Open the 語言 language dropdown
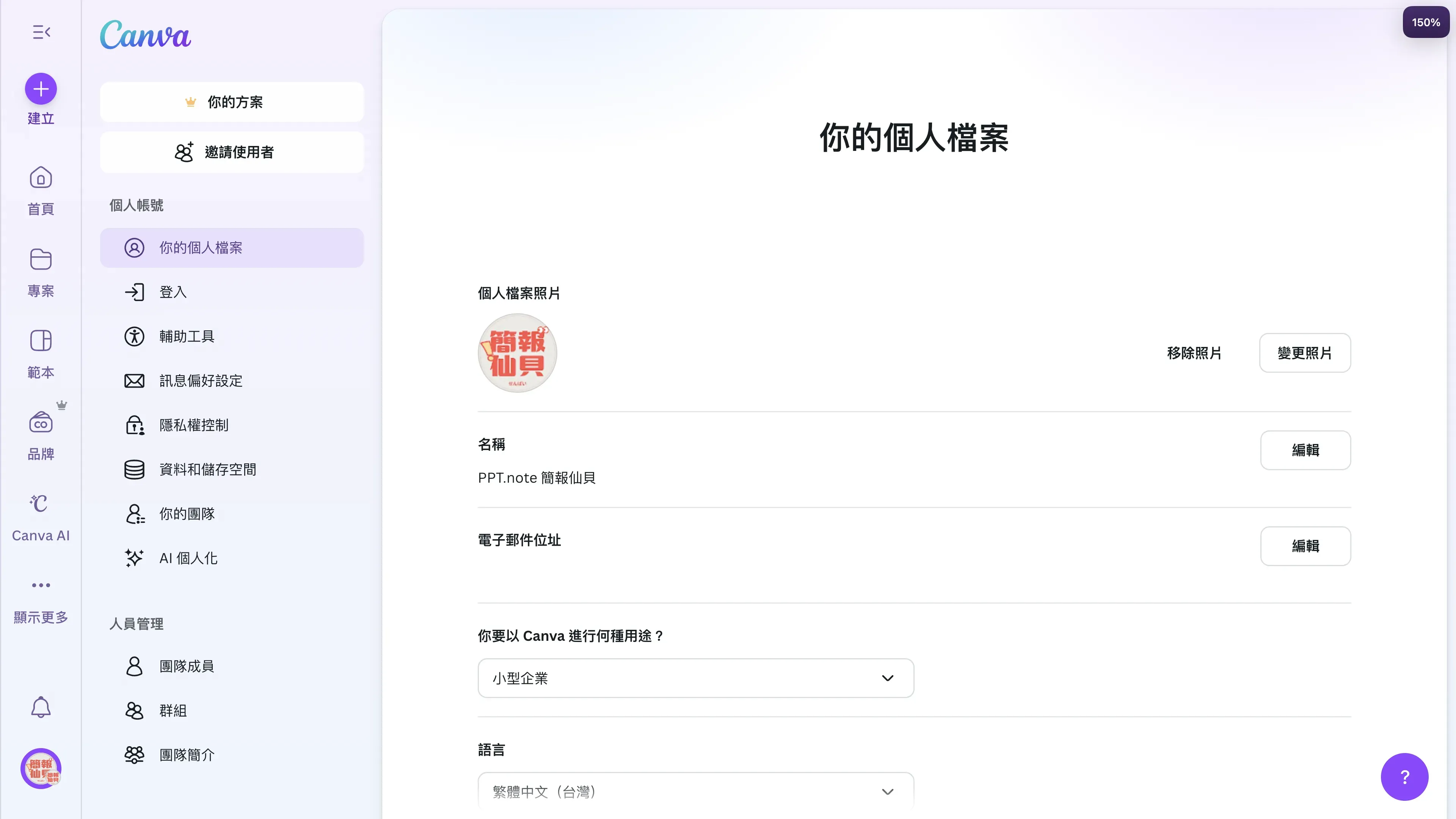Viewport: 1456px width, 819px height. [695, 791]
